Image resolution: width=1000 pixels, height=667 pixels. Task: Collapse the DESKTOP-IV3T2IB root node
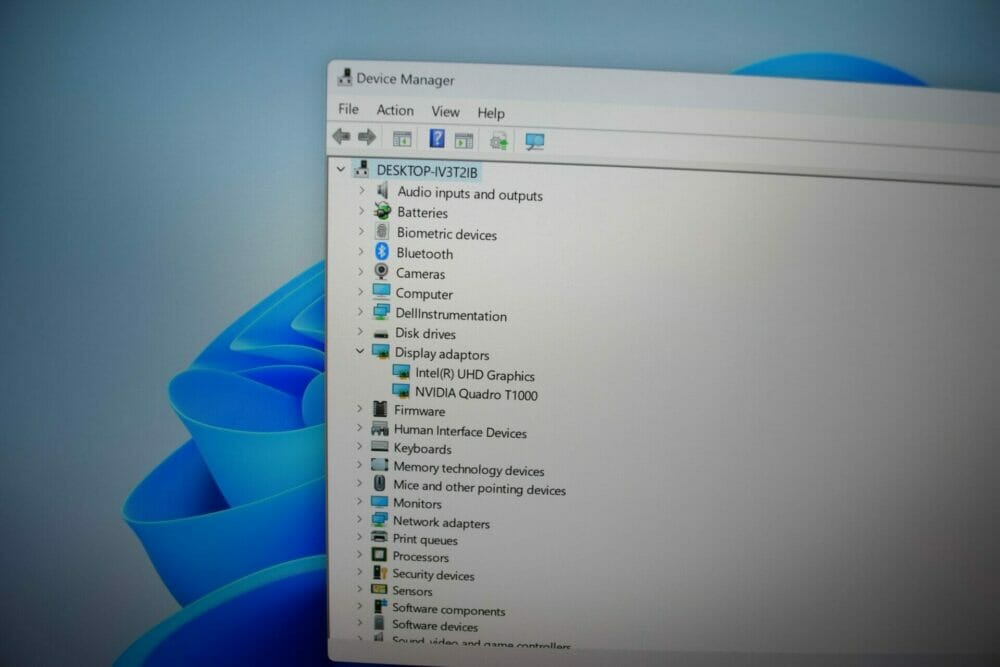pos(341,170)
